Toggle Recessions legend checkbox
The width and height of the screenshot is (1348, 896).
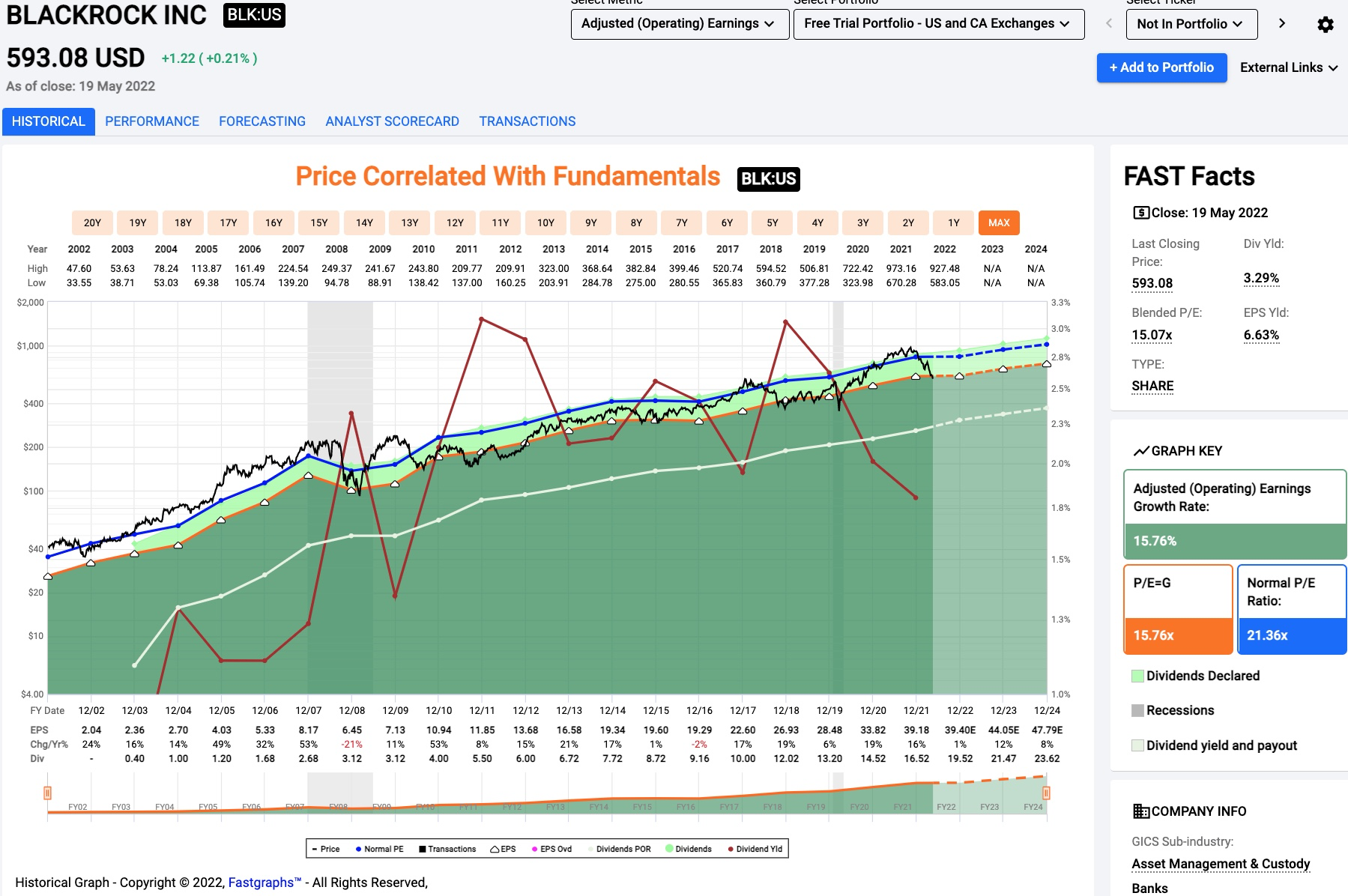click(1137, 710)
